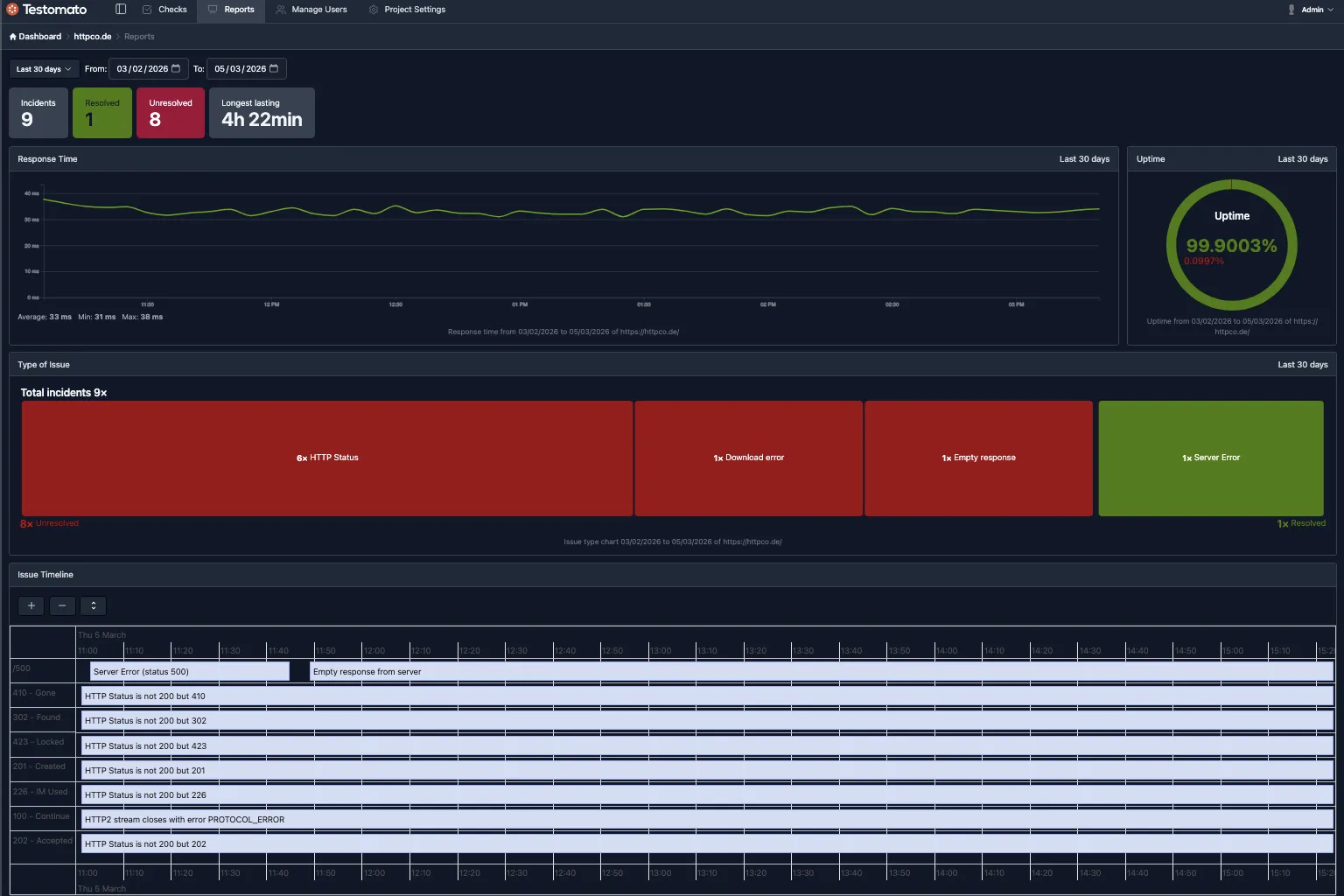Screen dimensions: 1344x896
Task: Click the zoom out timeline button
Action: (x=62, y=605)
